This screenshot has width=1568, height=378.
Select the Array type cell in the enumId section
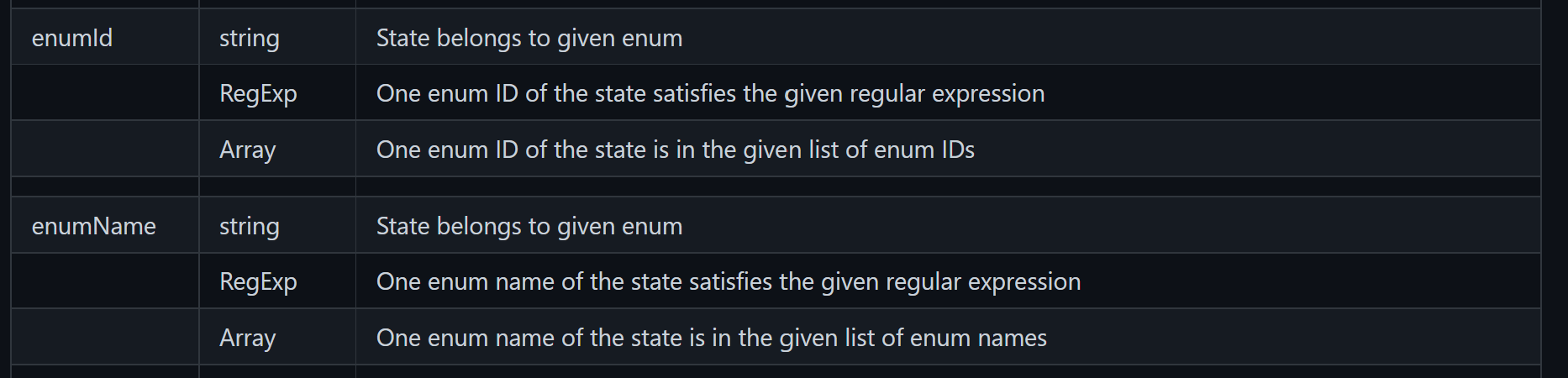click(247, 150)
